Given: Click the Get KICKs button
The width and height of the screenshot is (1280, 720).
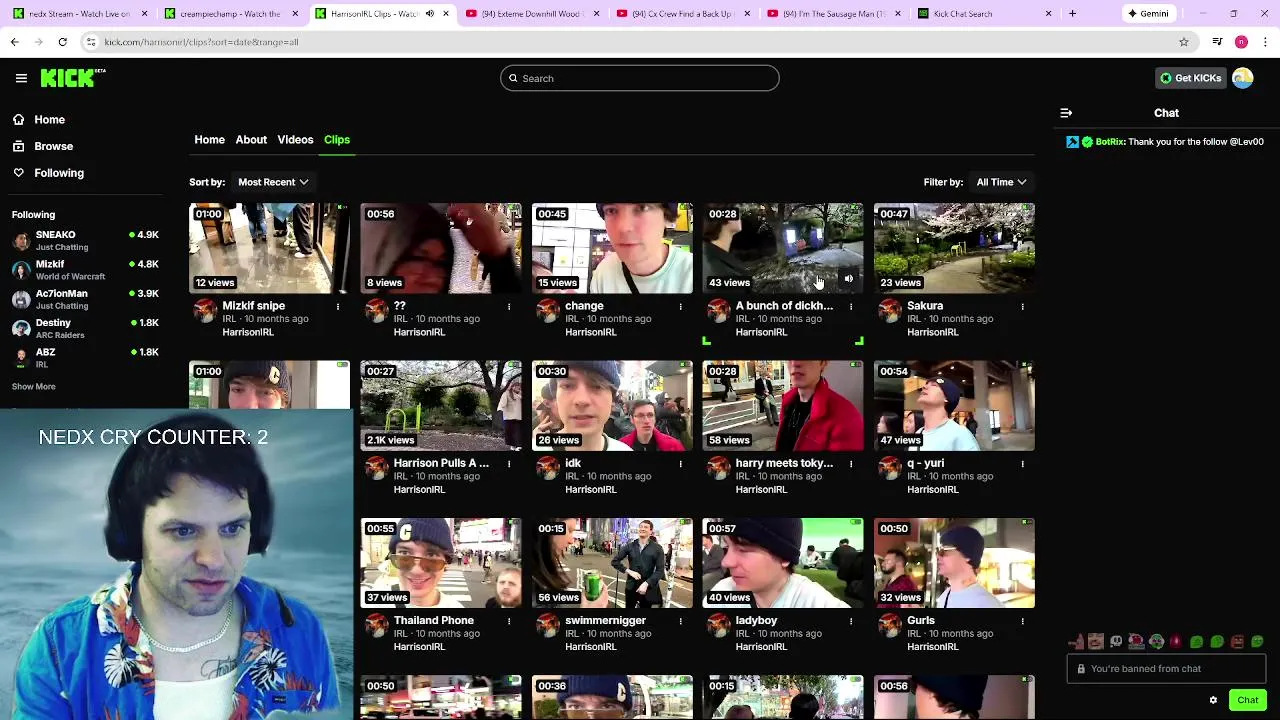Looking at the screenshot, I should 1190,78.
